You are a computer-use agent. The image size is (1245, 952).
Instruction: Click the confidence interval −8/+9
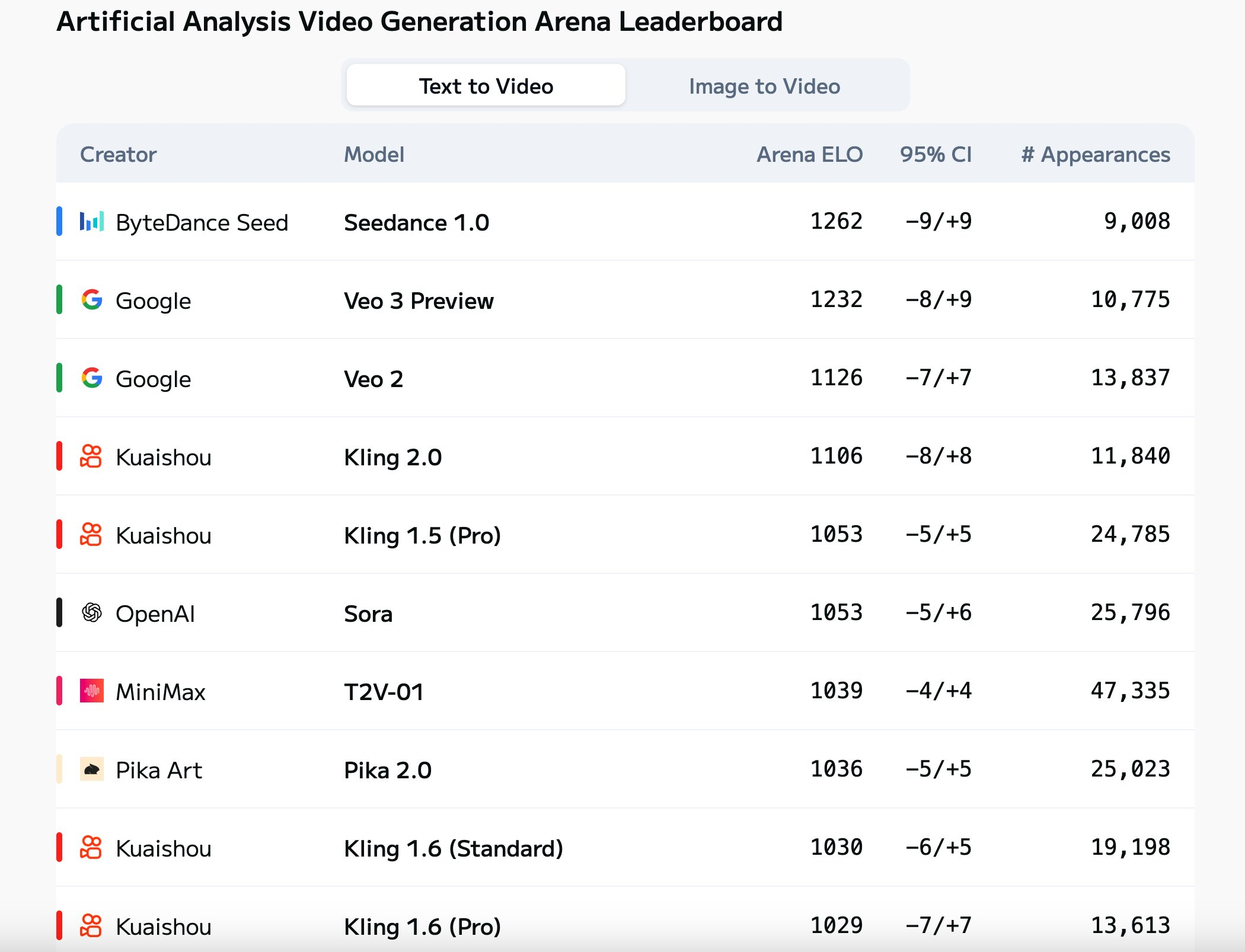tap(938, 299)
